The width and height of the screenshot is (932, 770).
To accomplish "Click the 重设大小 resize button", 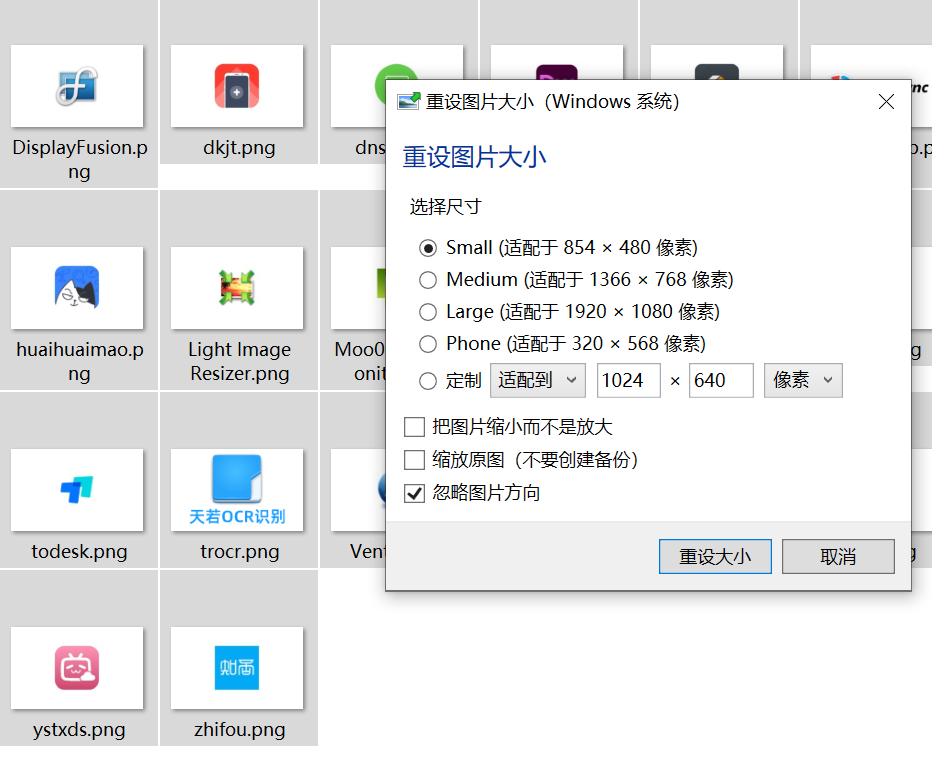I will tap(715, 557).
